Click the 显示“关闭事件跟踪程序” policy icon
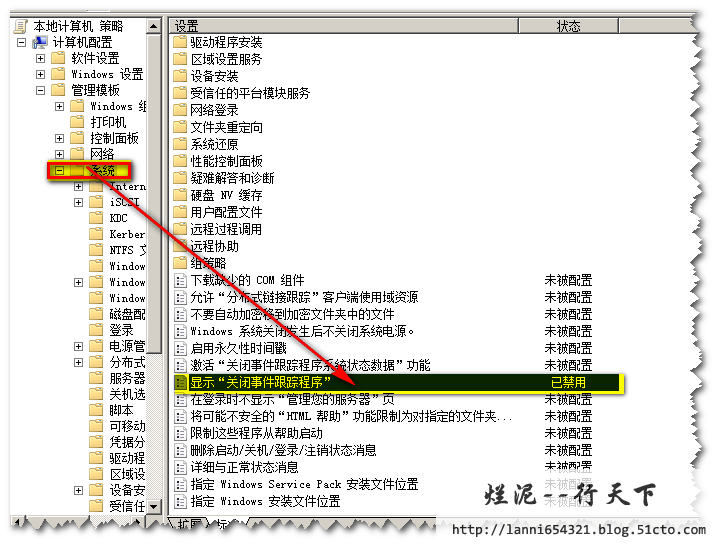Viewport: 719px width, 547px height. click(181, 382)
